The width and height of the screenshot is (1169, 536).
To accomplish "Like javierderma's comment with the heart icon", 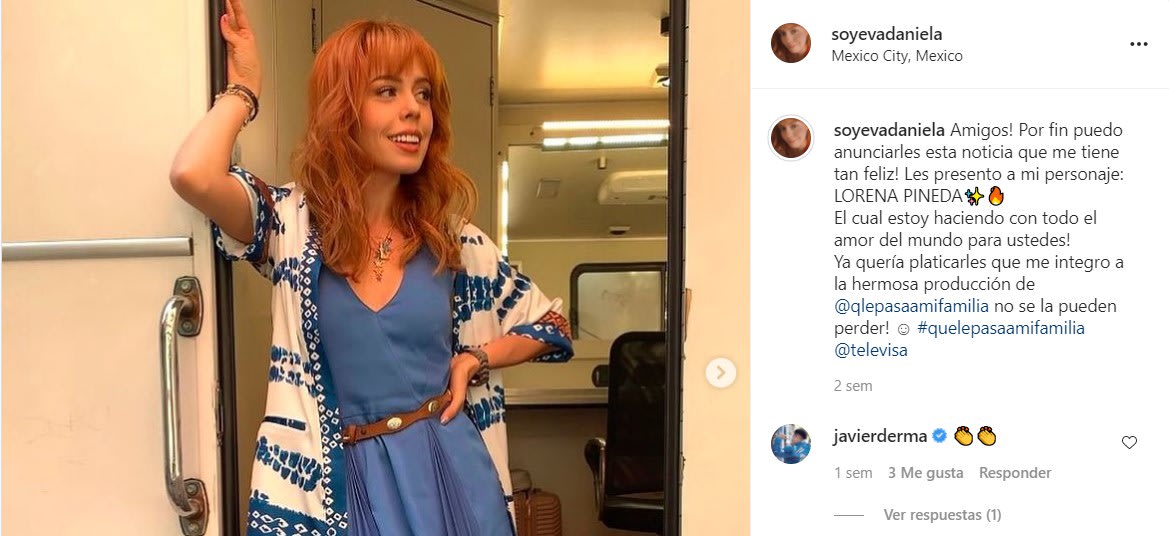I will pyautogui.click(x=1129, y=442).
